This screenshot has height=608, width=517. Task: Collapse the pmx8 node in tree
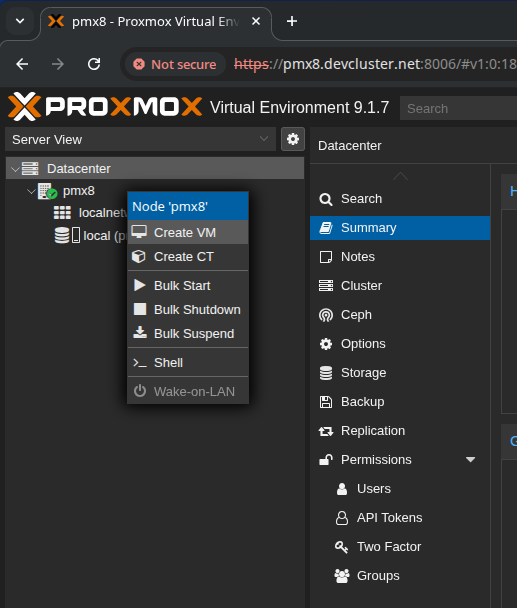pos(31,192)
